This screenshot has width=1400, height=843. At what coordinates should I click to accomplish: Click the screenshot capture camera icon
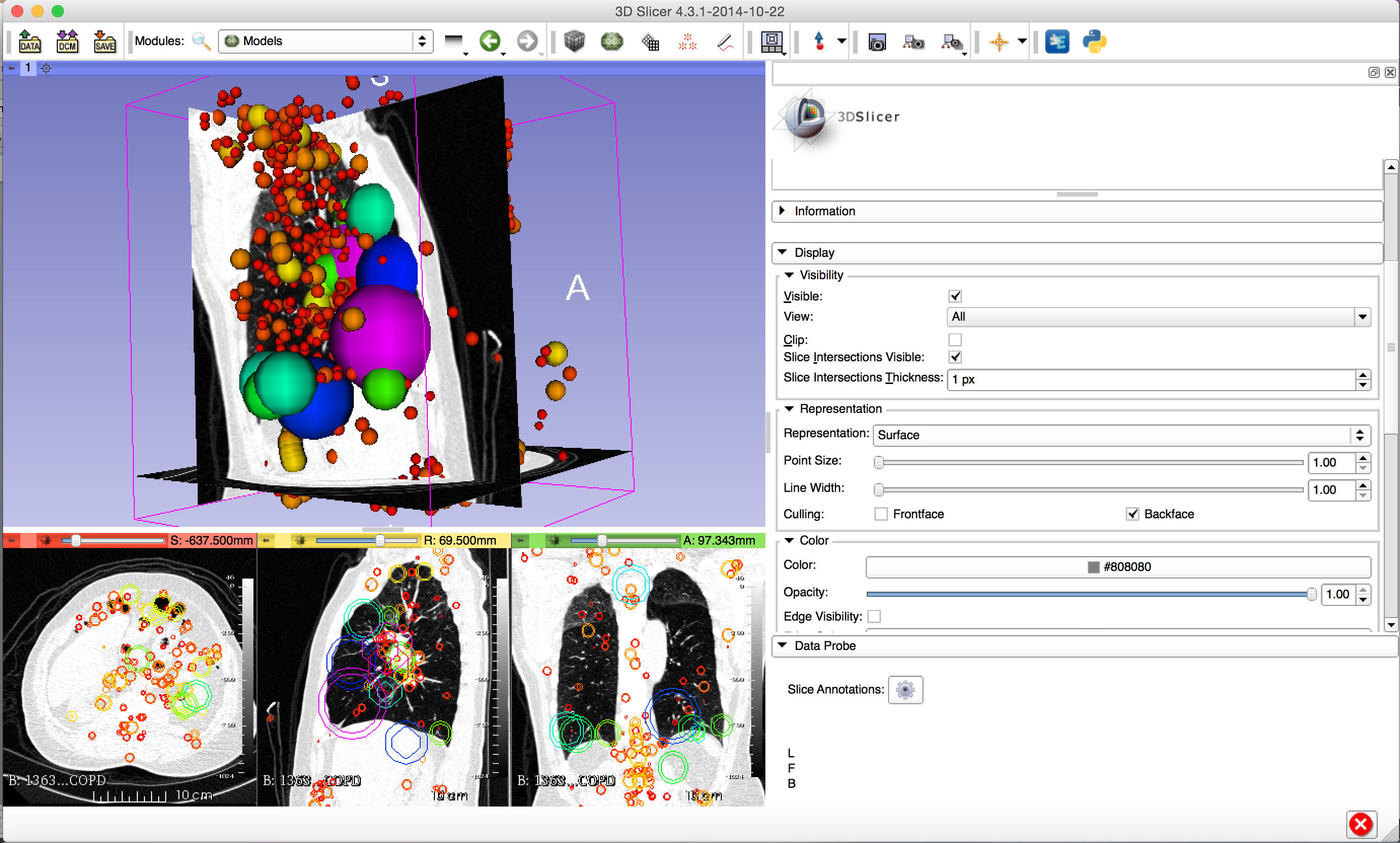point(877,42)
